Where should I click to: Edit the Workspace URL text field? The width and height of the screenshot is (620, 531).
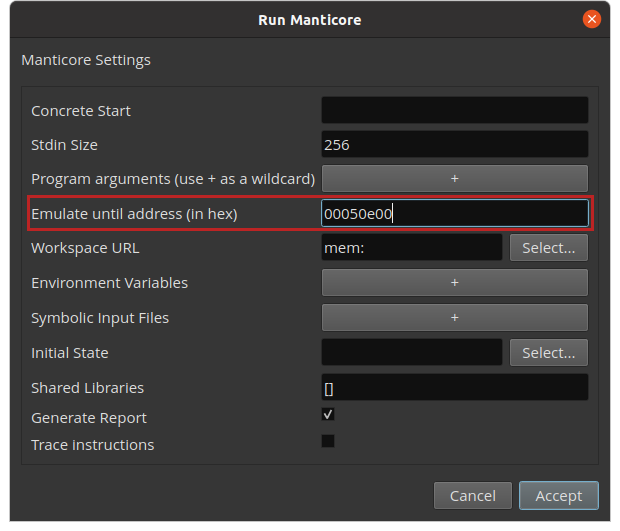coord(411,248)
